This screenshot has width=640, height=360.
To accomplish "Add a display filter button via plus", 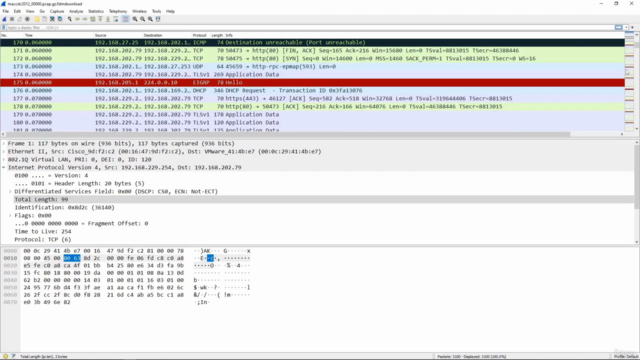I will pos(633,27).
